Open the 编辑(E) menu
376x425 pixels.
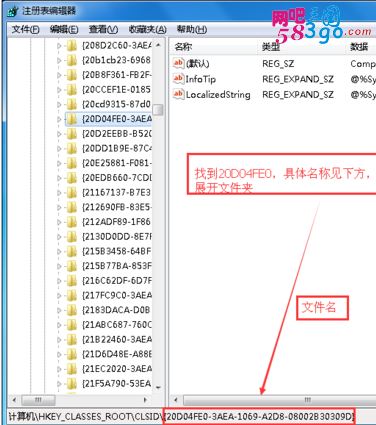pos(64,30)
